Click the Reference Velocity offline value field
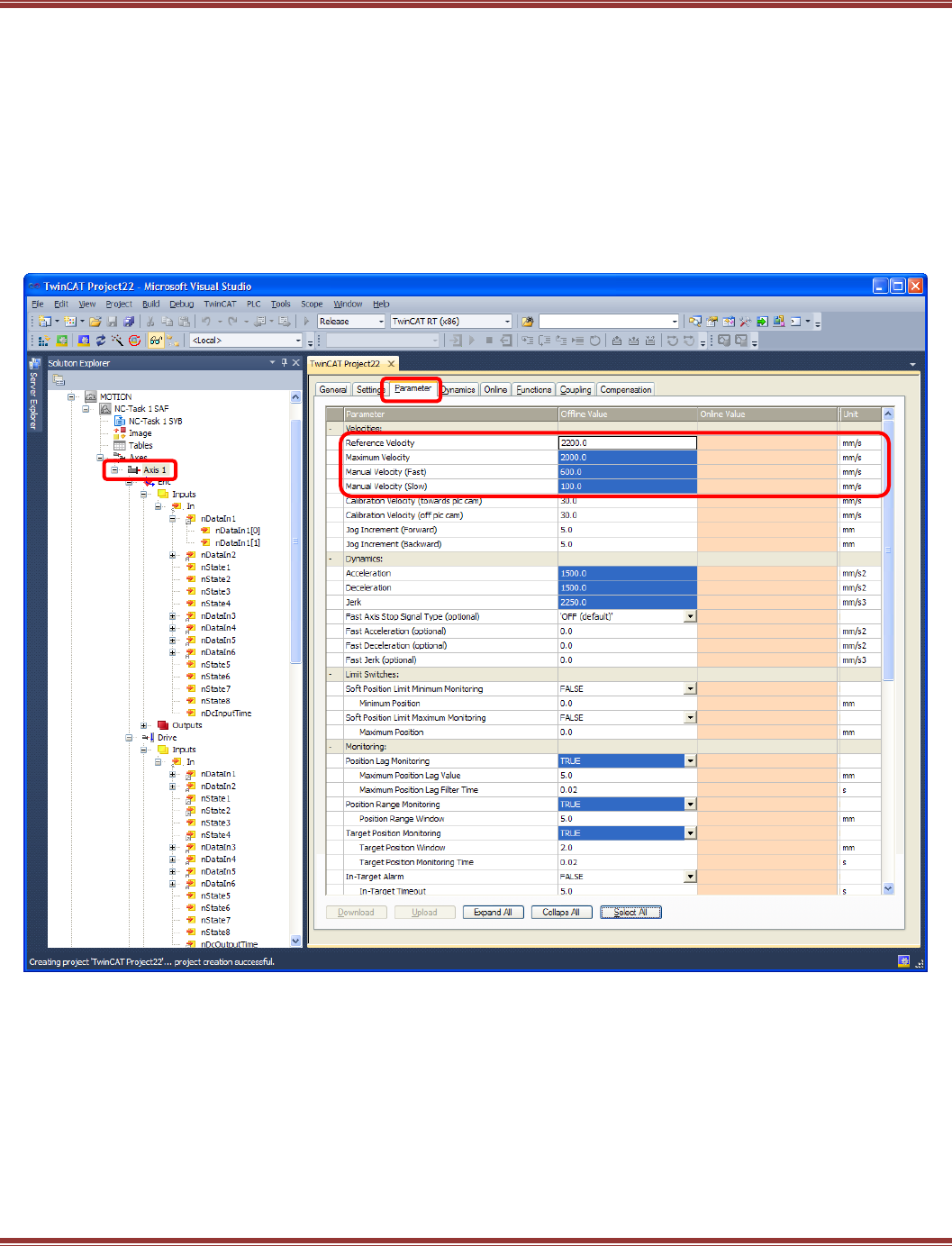This screenshot has width=952, height=1246. coord(628,443)
